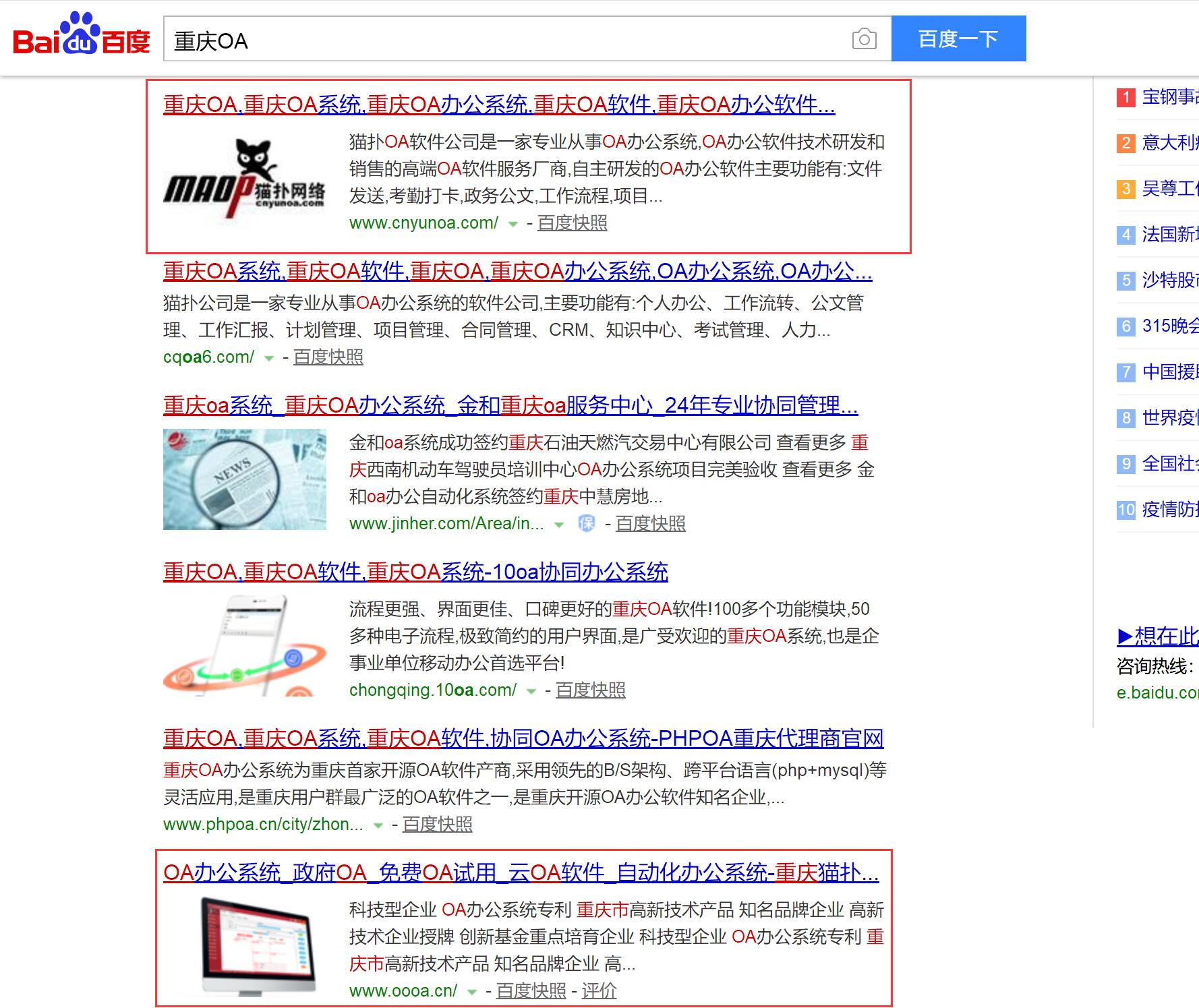The height and width of the screenshot is (1008, 1199).
Task: Open hot search item 法国新
Action: (x=1170, y=235)
